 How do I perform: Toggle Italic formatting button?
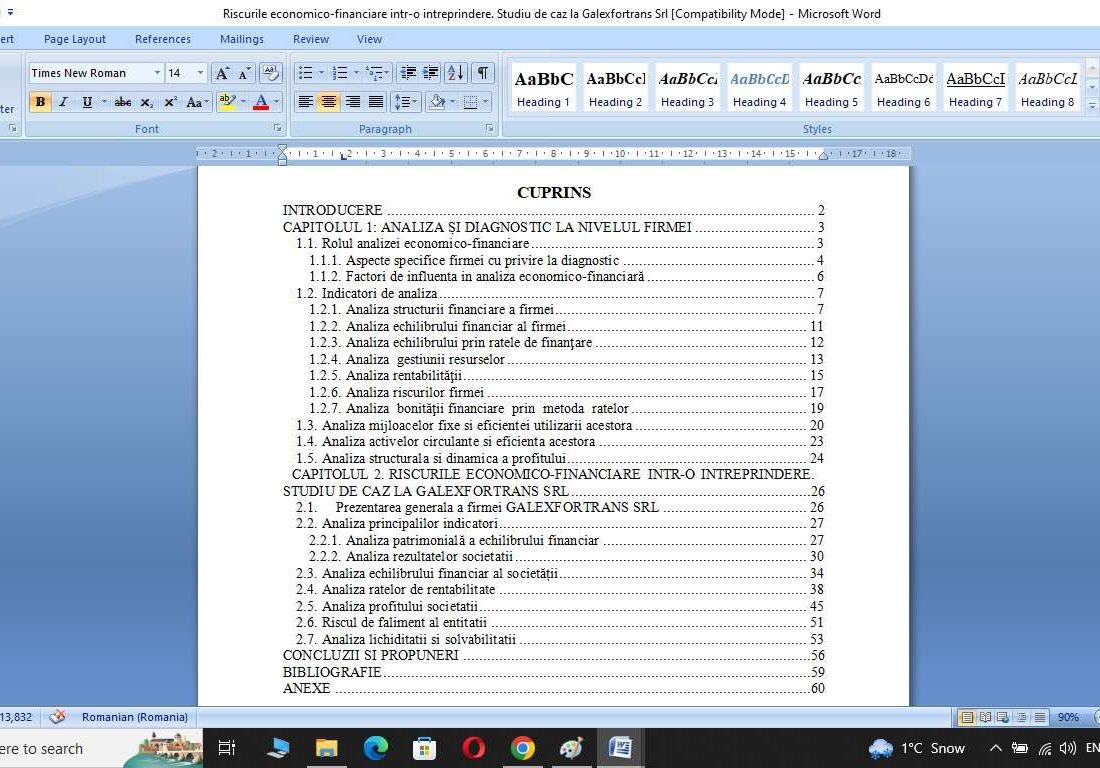tap(63, 102)
